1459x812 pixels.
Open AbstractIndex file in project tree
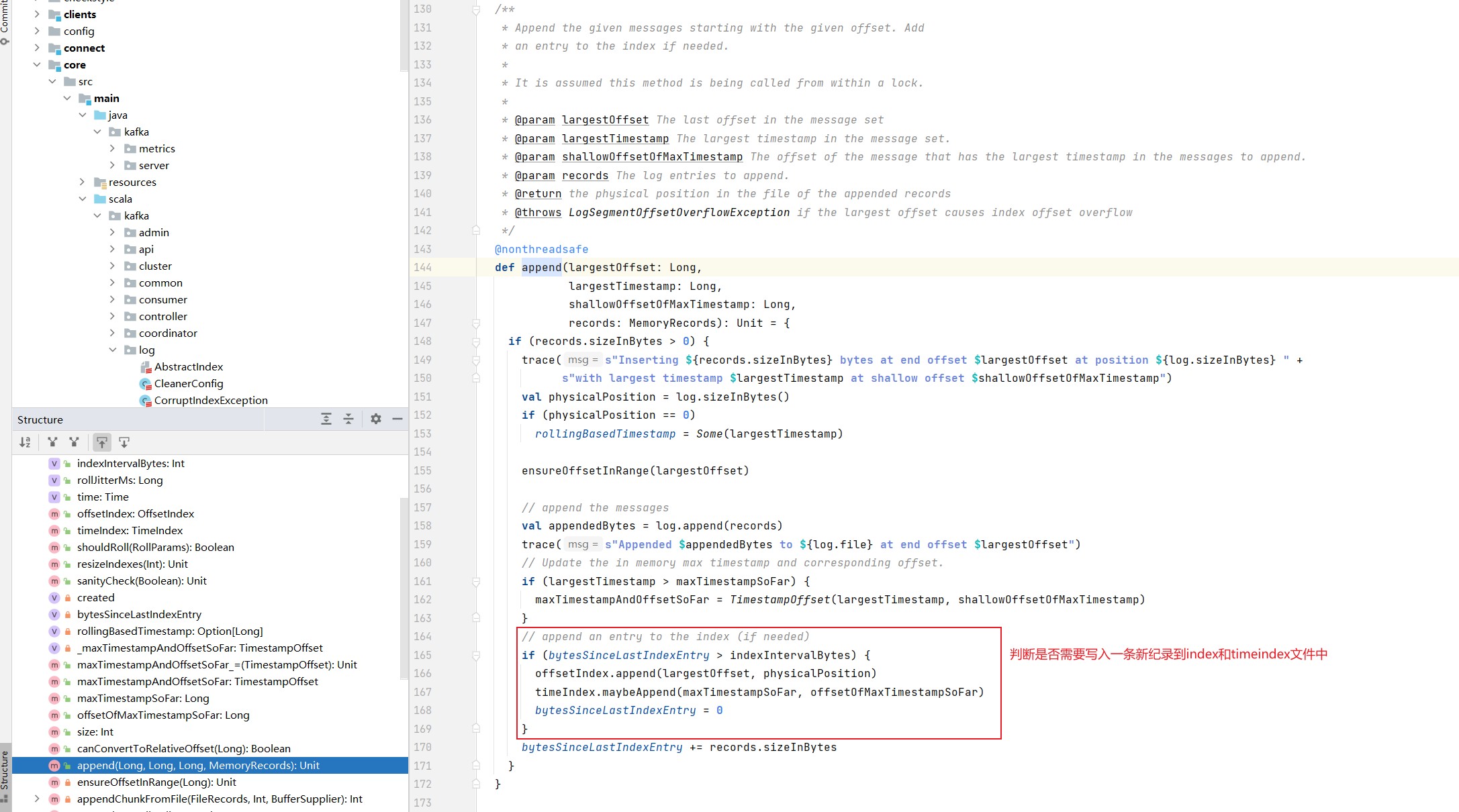coord(188,367)
